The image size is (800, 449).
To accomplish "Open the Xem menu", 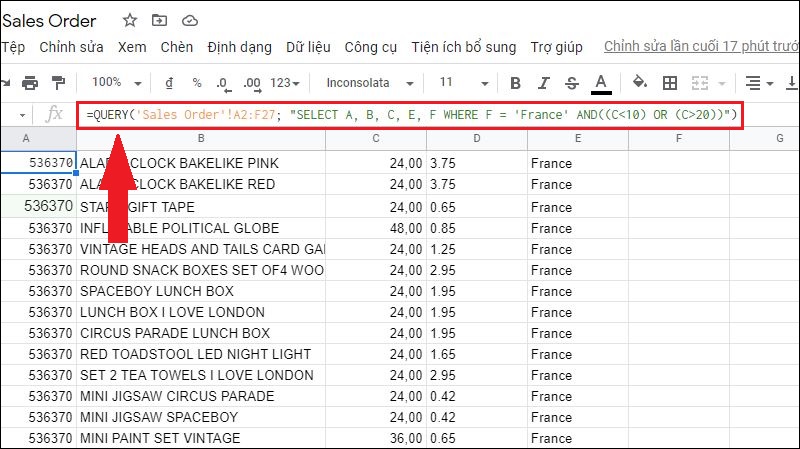I will click(x=132, y=47).
